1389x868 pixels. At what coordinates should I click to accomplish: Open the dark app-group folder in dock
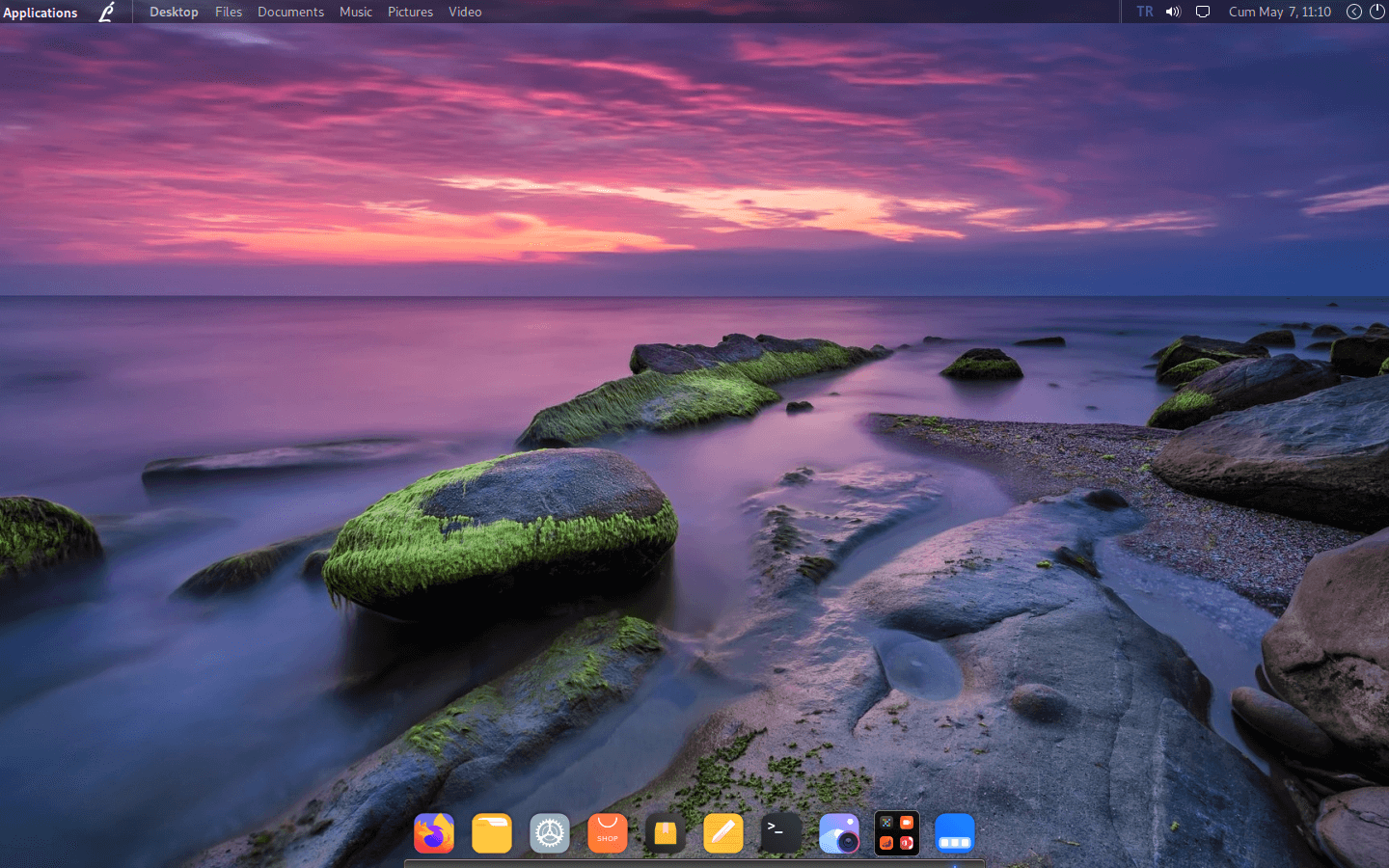(x=897, y=833)
